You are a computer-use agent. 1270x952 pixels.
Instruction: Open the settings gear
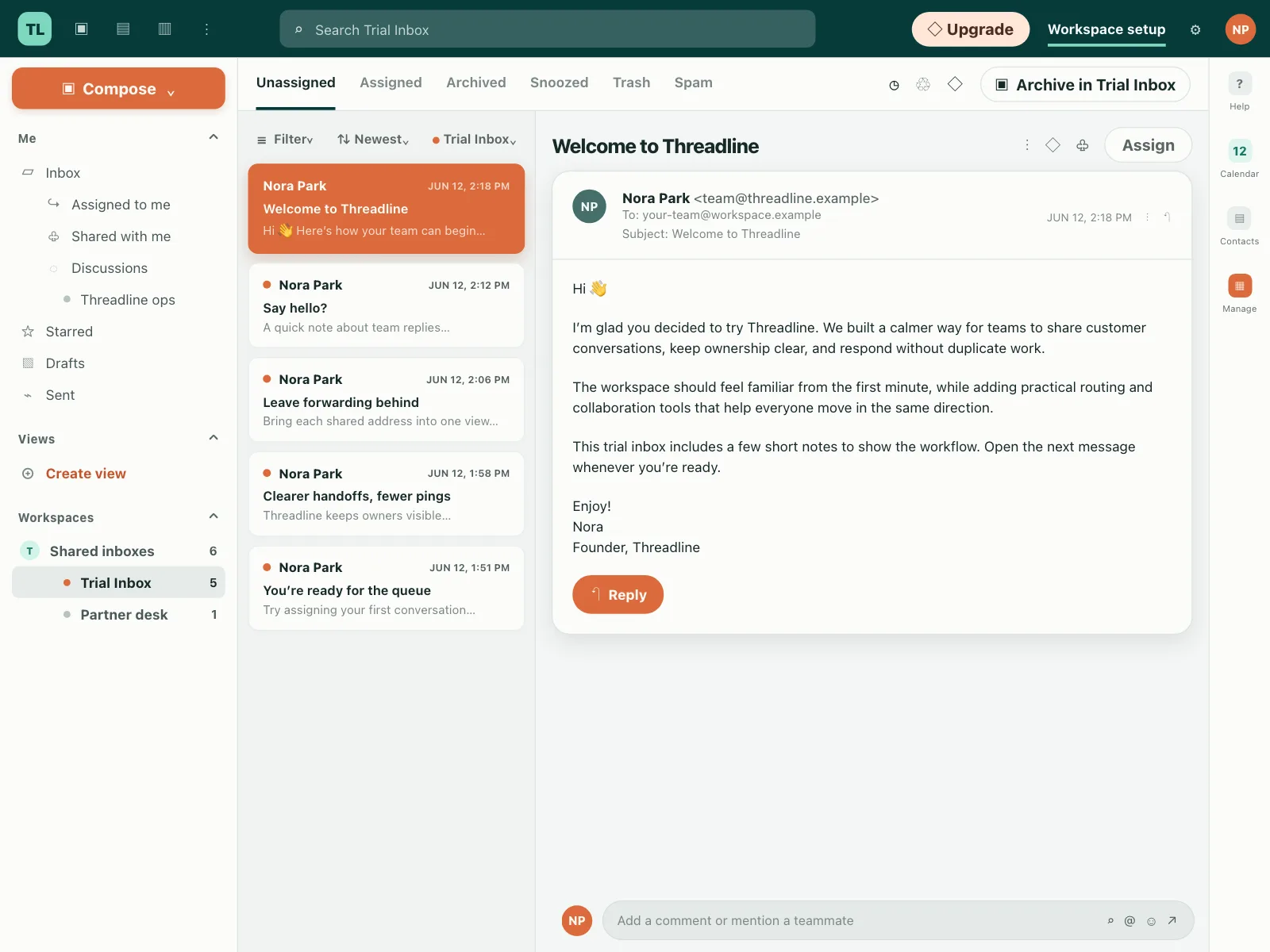pos(1195,30)
